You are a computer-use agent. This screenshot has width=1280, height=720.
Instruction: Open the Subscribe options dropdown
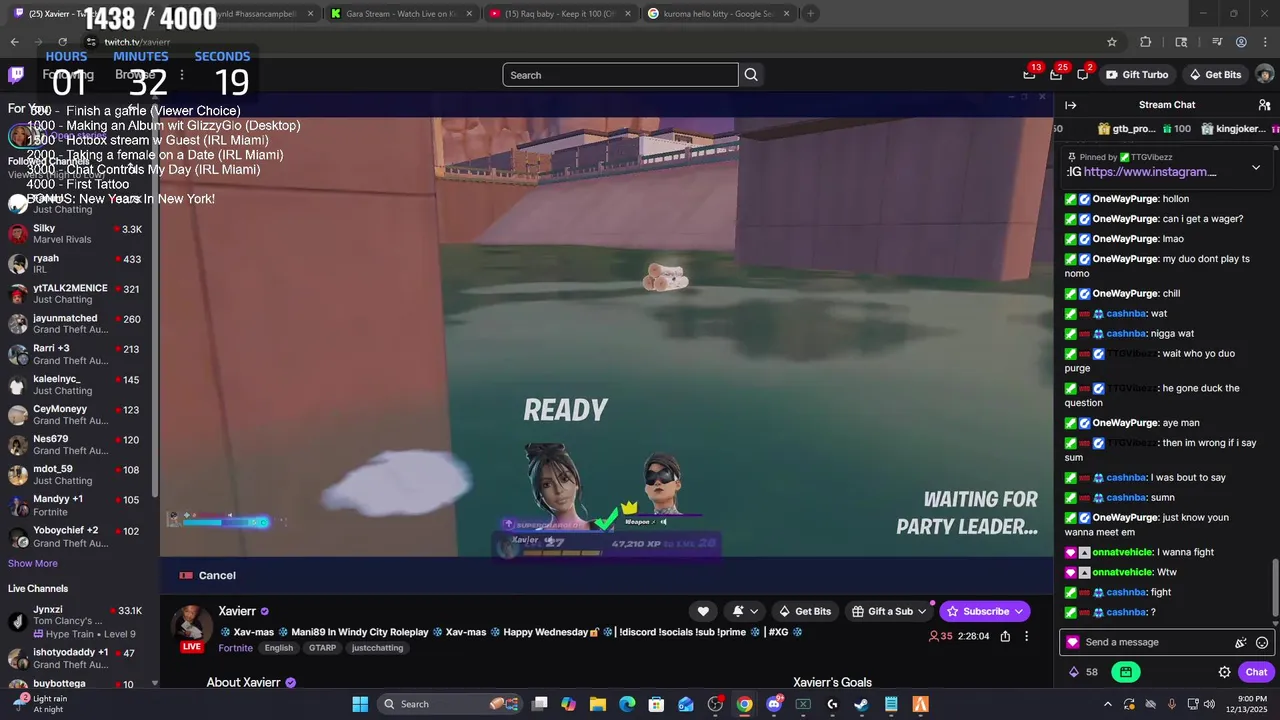click(x=1019, y=611)
